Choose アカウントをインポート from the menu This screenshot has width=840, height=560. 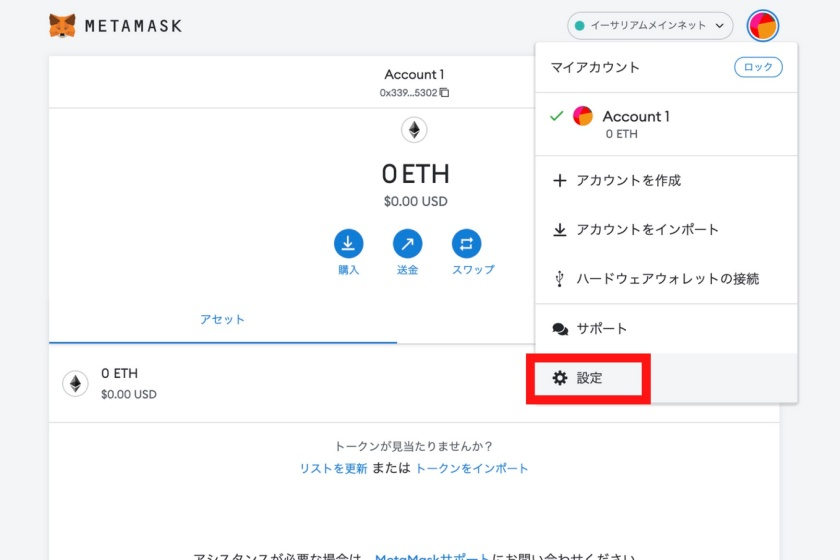pyautogui.click(x=666, y=230)
